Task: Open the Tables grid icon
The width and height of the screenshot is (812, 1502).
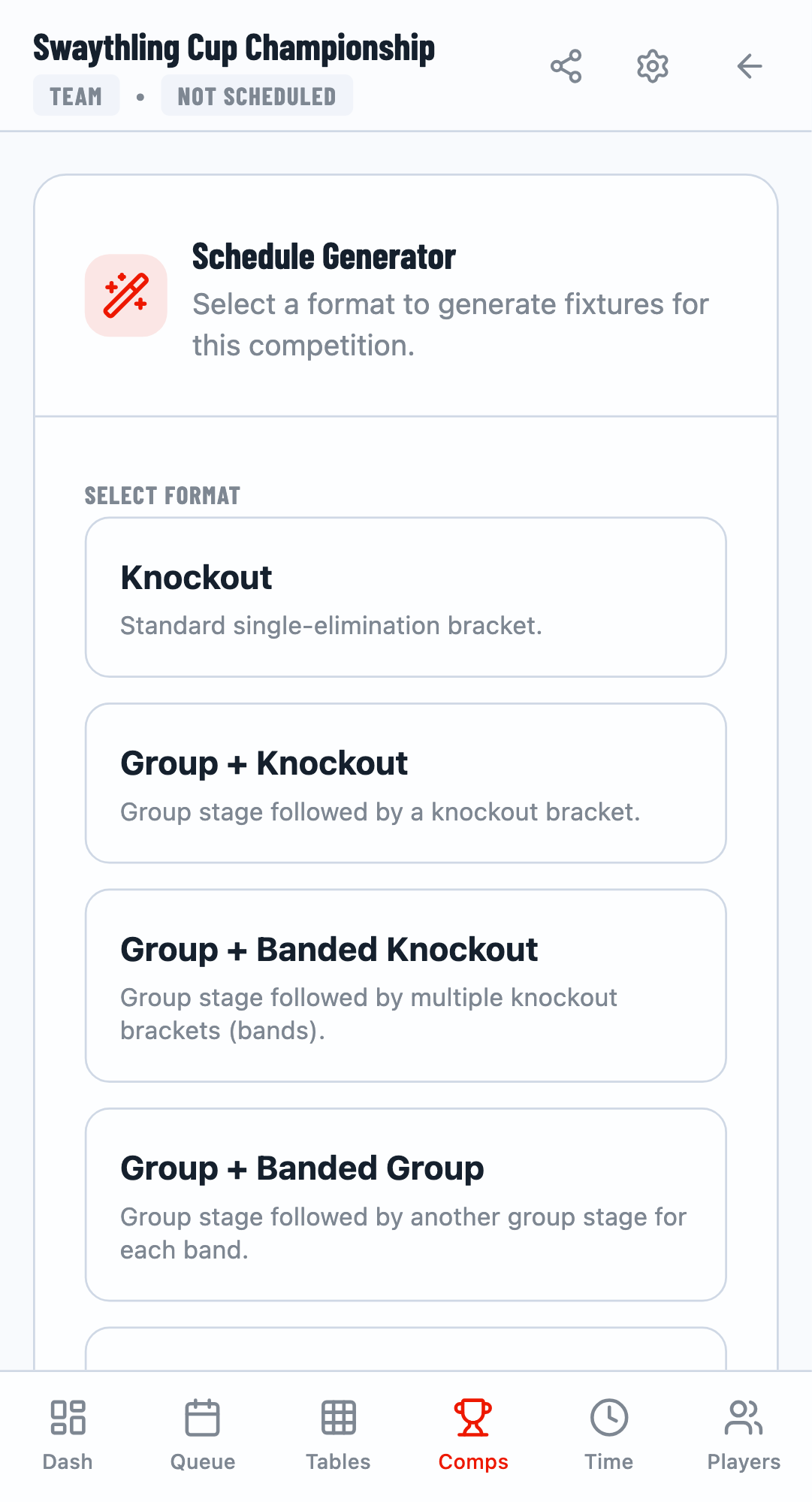Action: tap(338, 1432)
